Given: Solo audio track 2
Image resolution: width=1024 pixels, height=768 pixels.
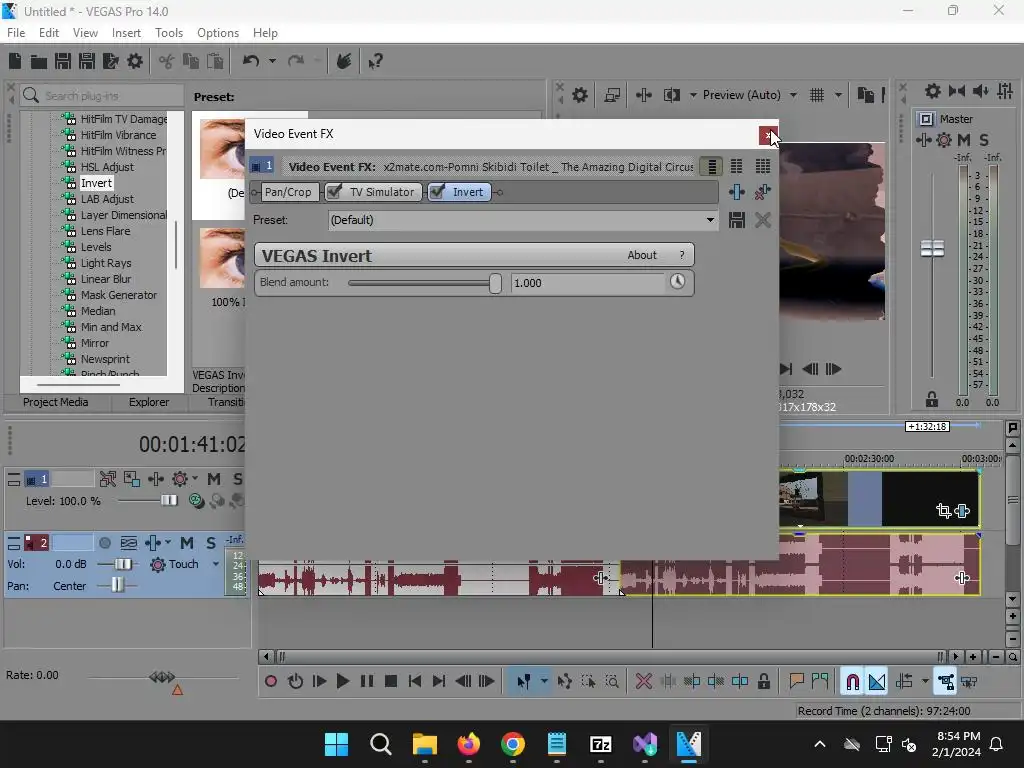Looking at the screenshot, I should click(210, 543).
